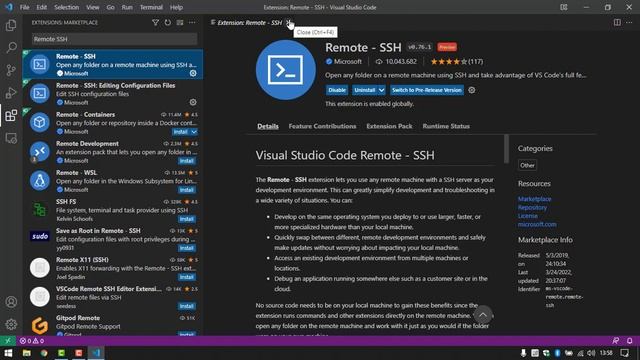Open manage gear for Remote - SSH: Editing Configuration Files
The image size is (640, 360).
tap(193, 102)
